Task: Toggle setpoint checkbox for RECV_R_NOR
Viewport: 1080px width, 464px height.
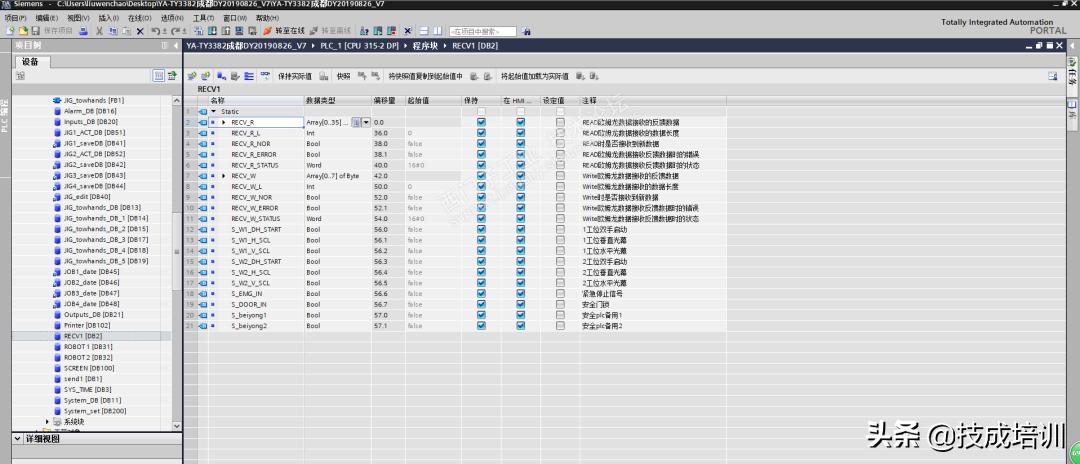Action: [x=560, y=143]
